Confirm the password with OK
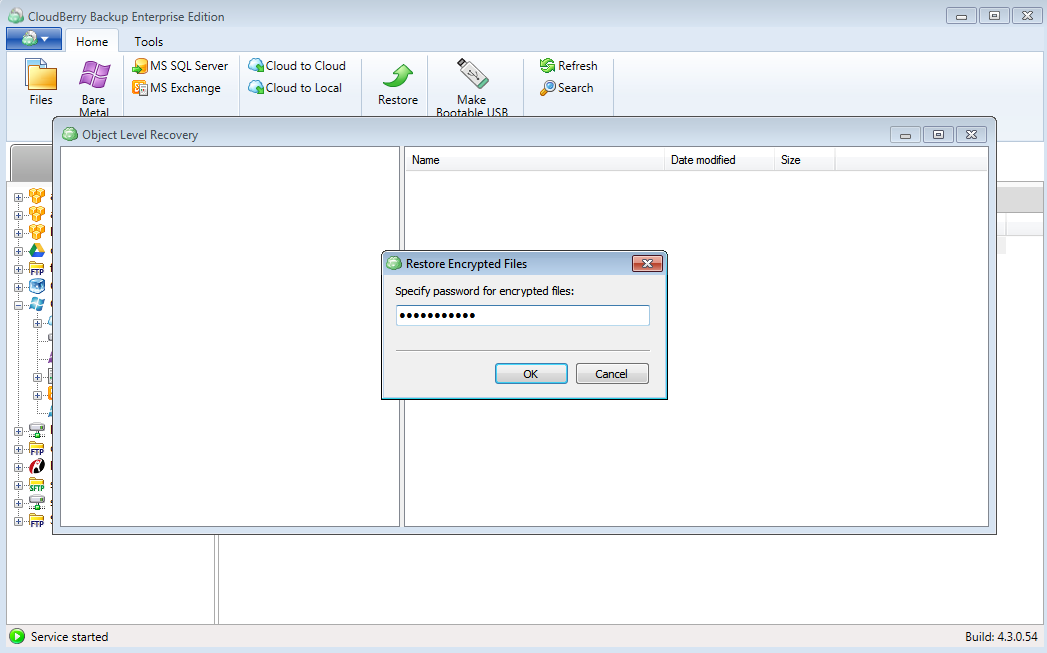Screen dimensions: 1047x653 [x=531, y=374]
